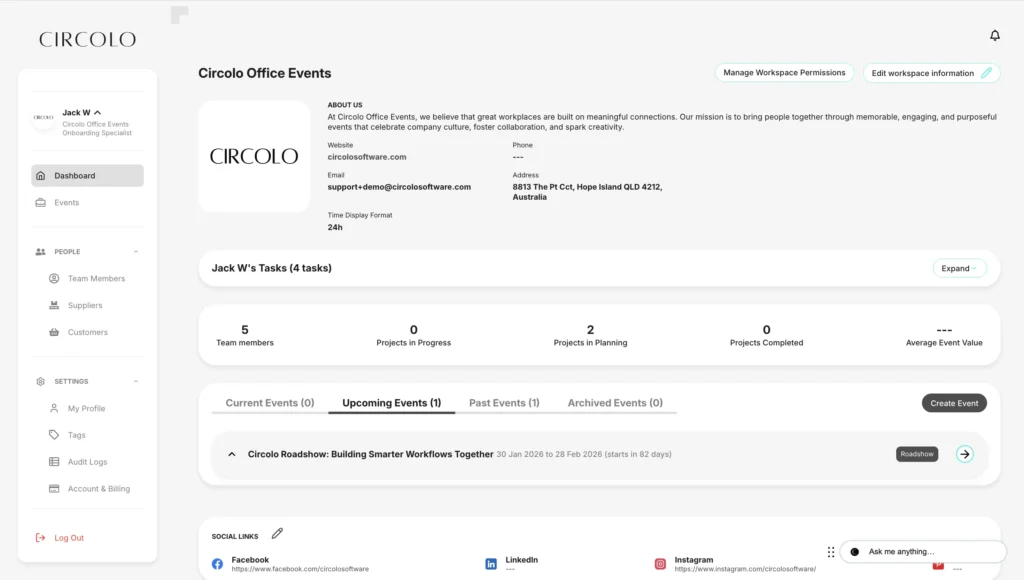This screenshot has height=580, width=1024.
Task: Open the notifications bell icon
Action: (994, 36)
